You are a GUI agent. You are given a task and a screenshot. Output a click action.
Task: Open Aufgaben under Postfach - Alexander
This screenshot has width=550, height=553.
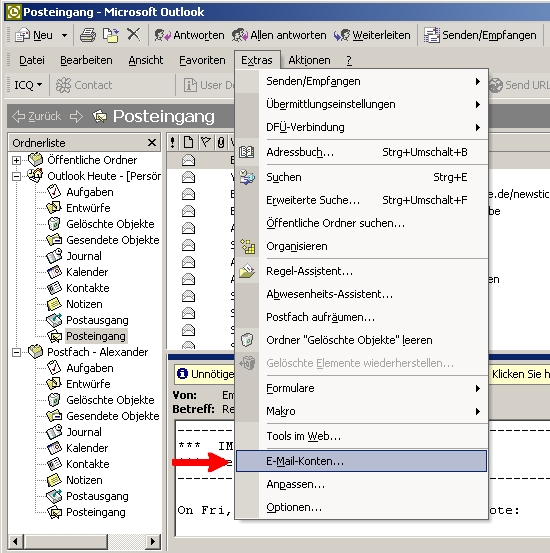click(x=90, y=368)
